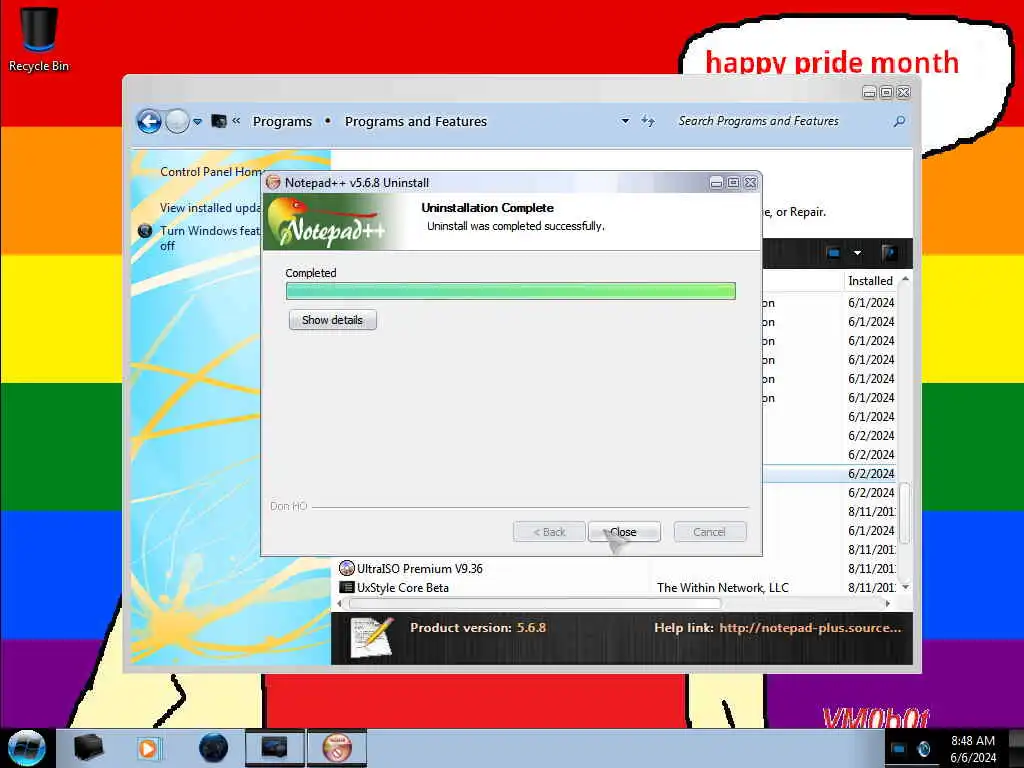This screenshot has width=1024, height=768.
Task: Open the black folder taskbar icon
Action: pyautogui.click(x=88, y=747)
